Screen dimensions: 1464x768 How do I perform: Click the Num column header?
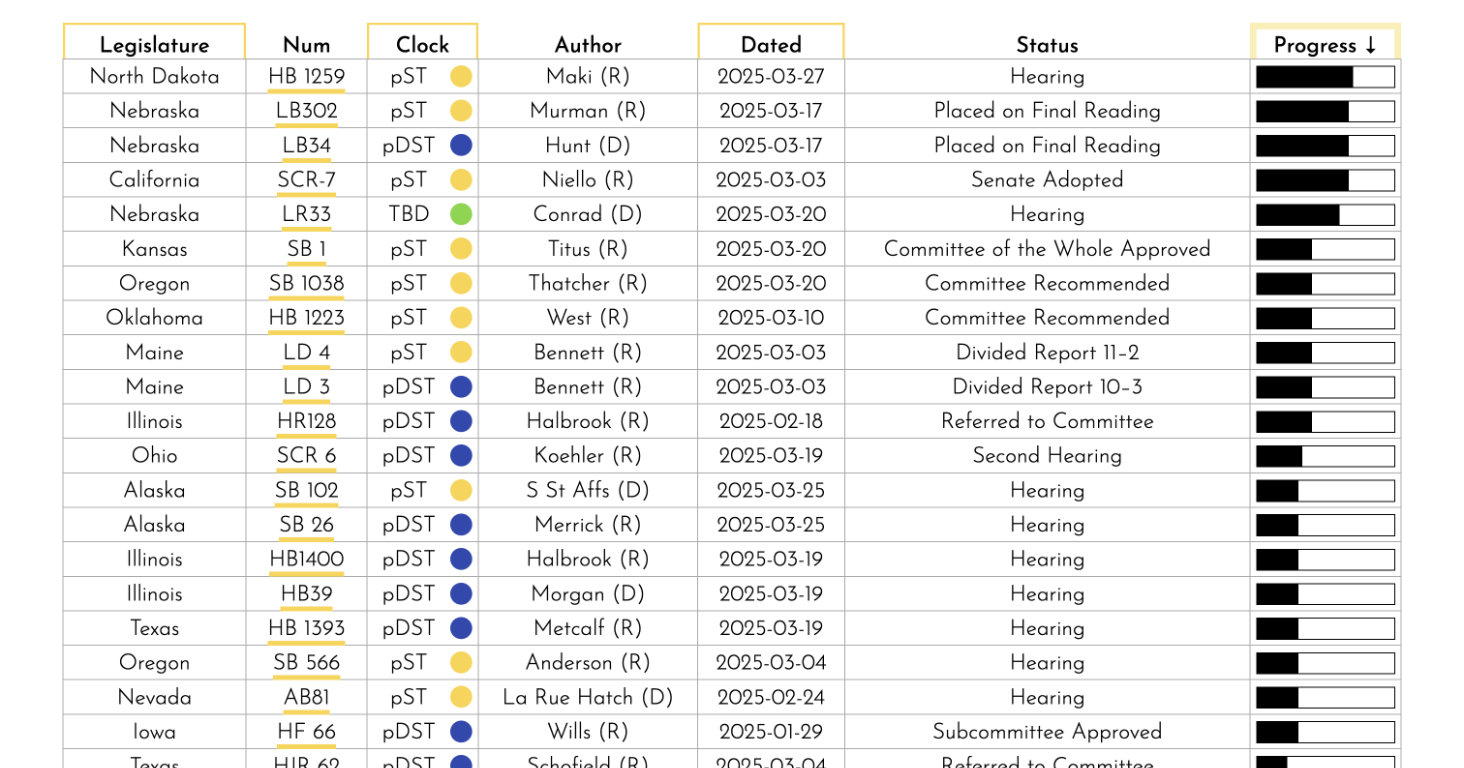click(306, 45)
